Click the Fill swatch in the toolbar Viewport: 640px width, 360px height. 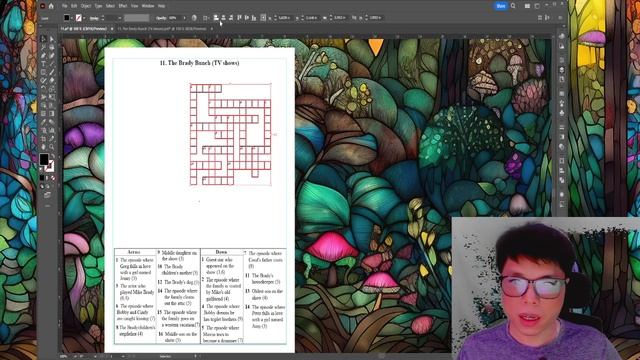[x=44, y=159]
